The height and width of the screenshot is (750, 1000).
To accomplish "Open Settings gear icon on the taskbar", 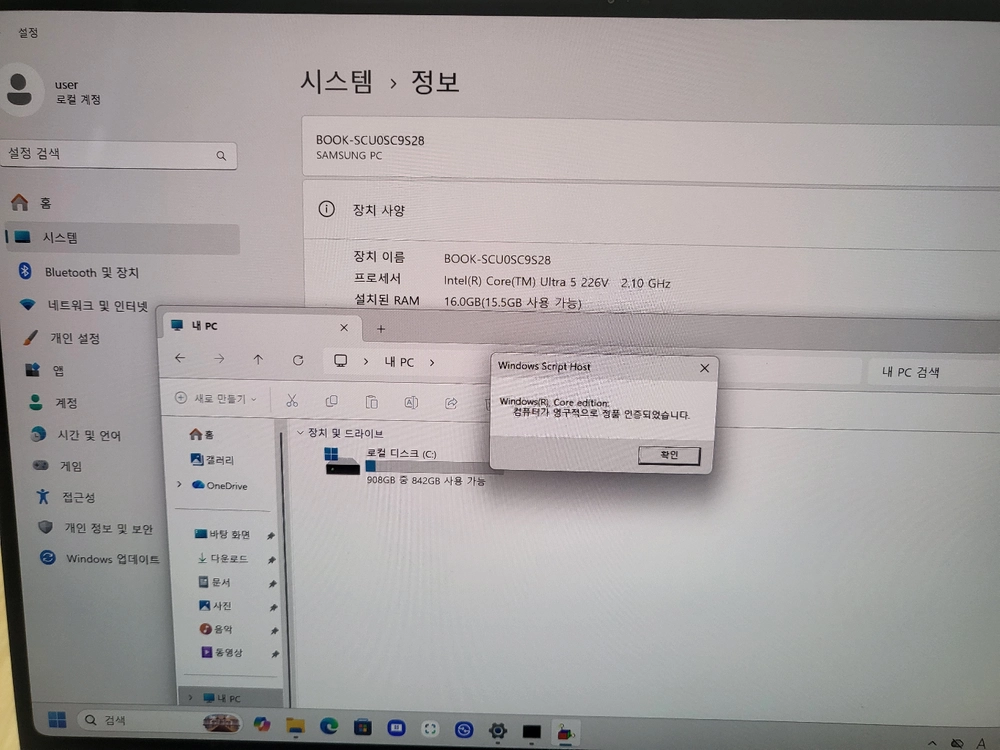I will tap(497, 731).
